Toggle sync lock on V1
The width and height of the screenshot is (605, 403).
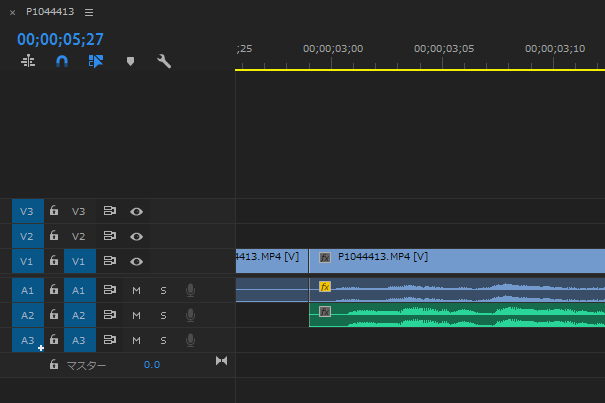point(110,261)
